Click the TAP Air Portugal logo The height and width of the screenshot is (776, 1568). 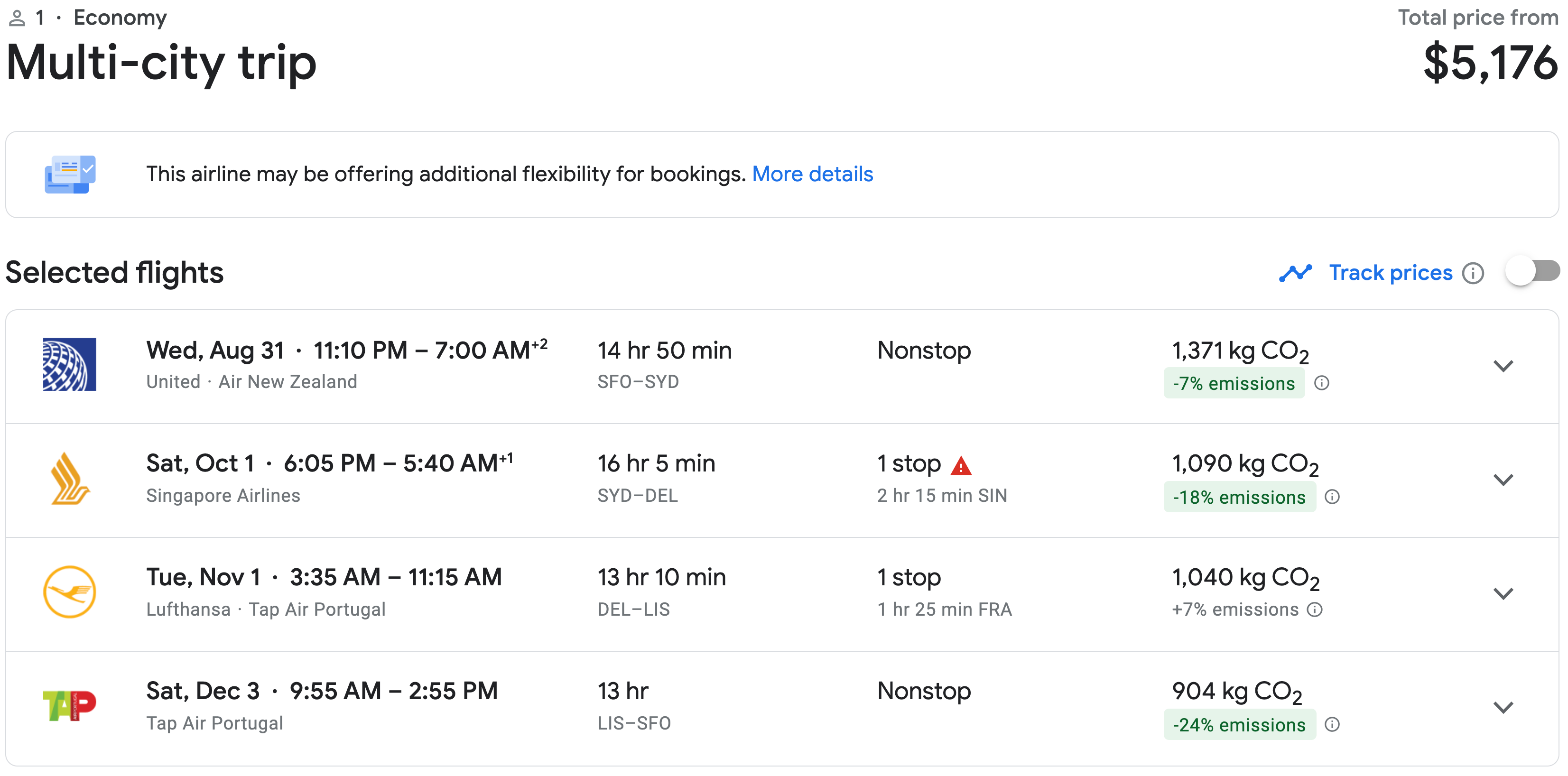pos(69,706)
